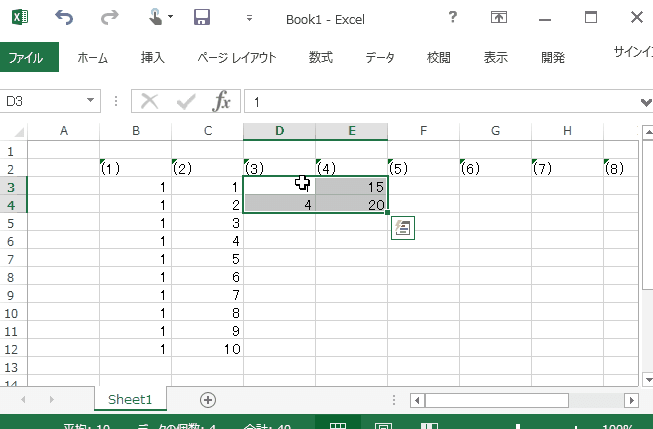This screenshot has width=653, height=429.
Task: Open Excel Help question mark
Action: point(453,17)
